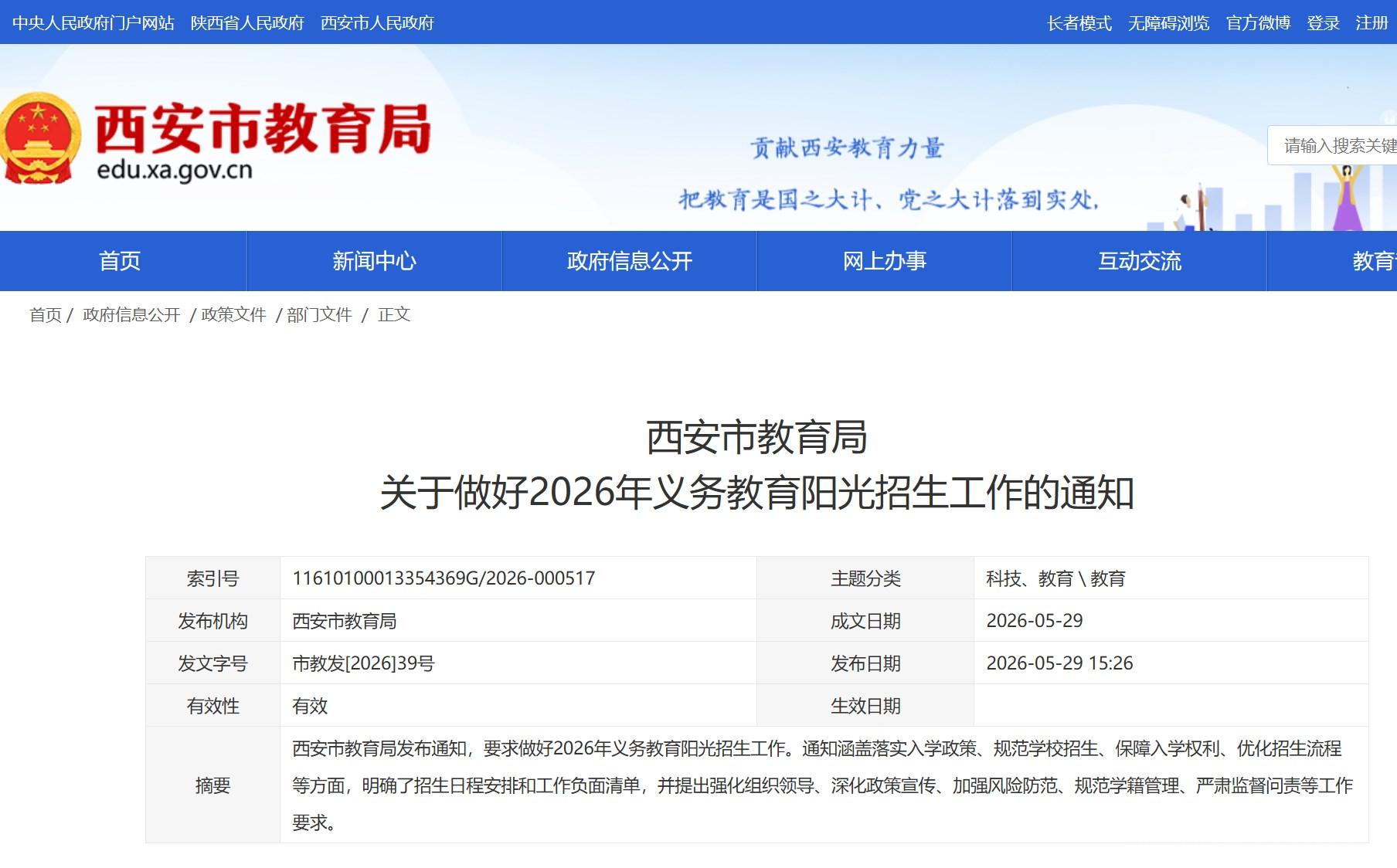Switch to 长者模式
This screenshot has width=1397, height=868.
pos(1079,23)
